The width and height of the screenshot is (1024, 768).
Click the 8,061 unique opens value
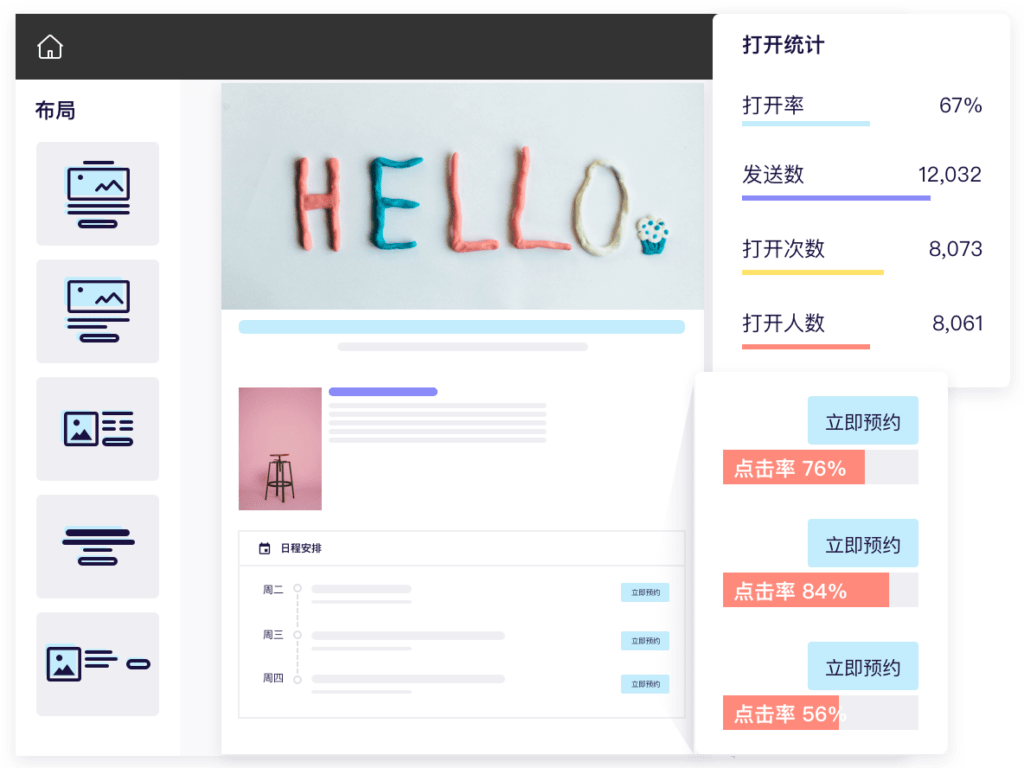point(957,323)
